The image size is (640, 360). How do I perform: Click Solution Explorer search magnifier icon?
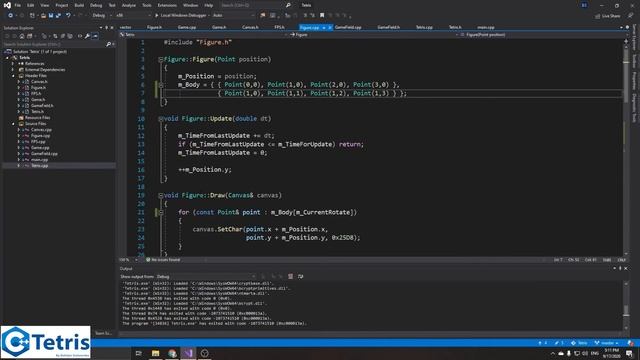108,44
